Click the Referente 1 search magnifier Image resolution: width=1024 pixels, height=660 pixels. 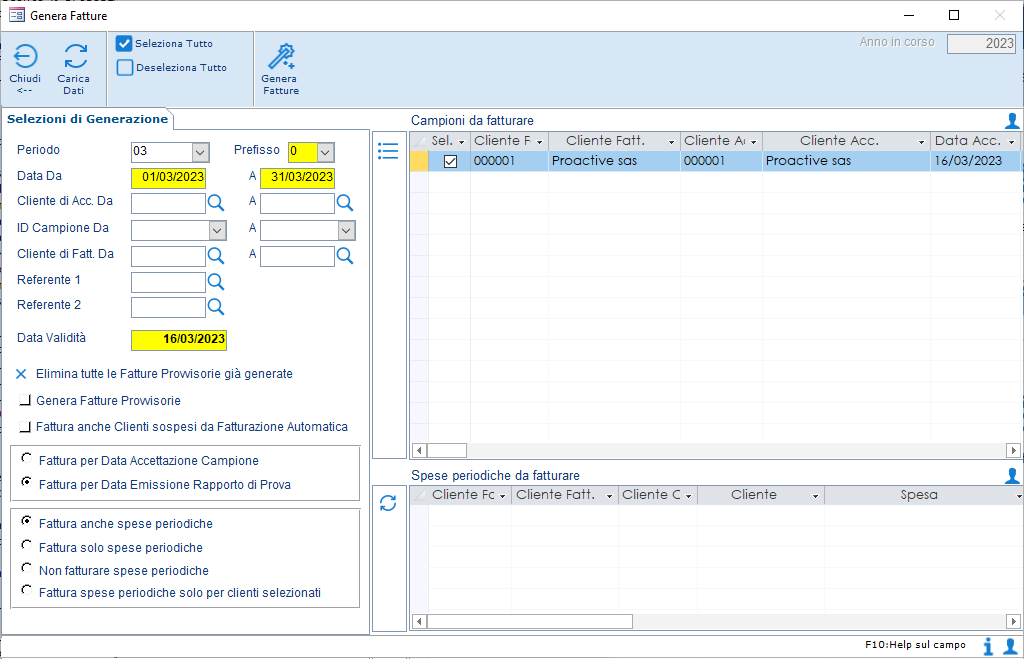(x=216, y=282)
